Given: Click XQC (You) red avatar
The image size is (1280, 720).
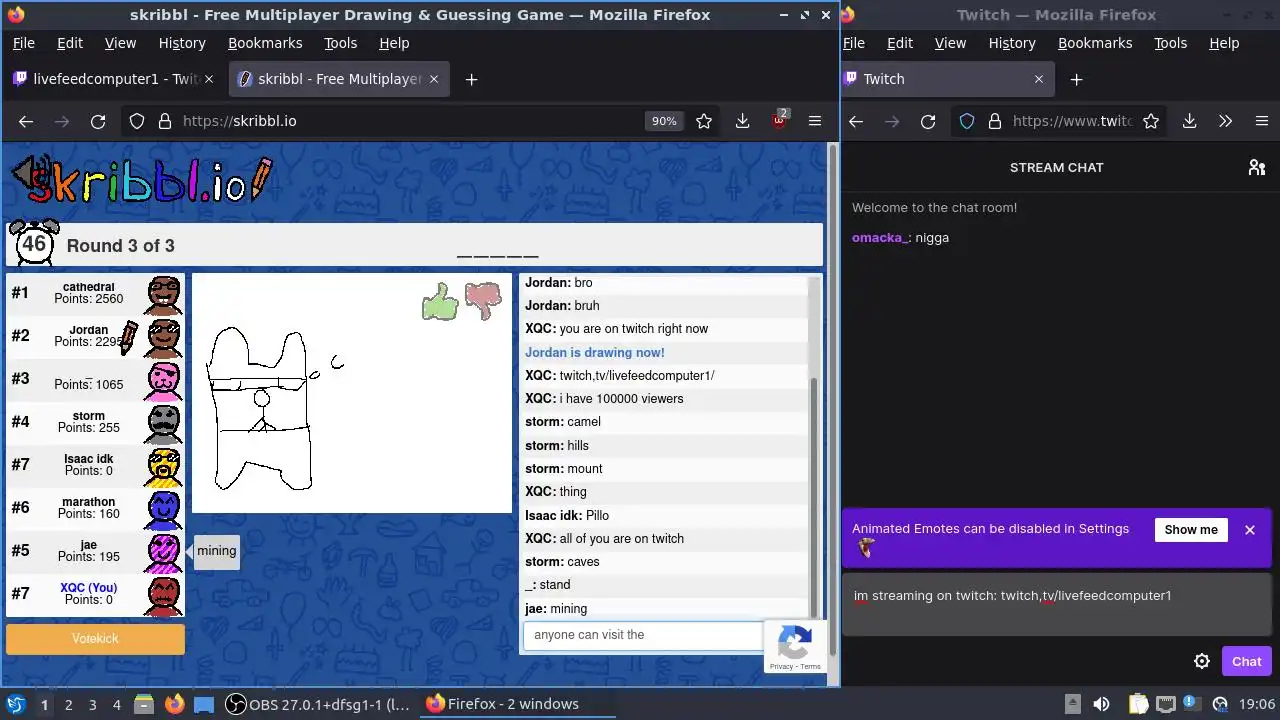Looking at the screenshot, I should tap(164, 596).
